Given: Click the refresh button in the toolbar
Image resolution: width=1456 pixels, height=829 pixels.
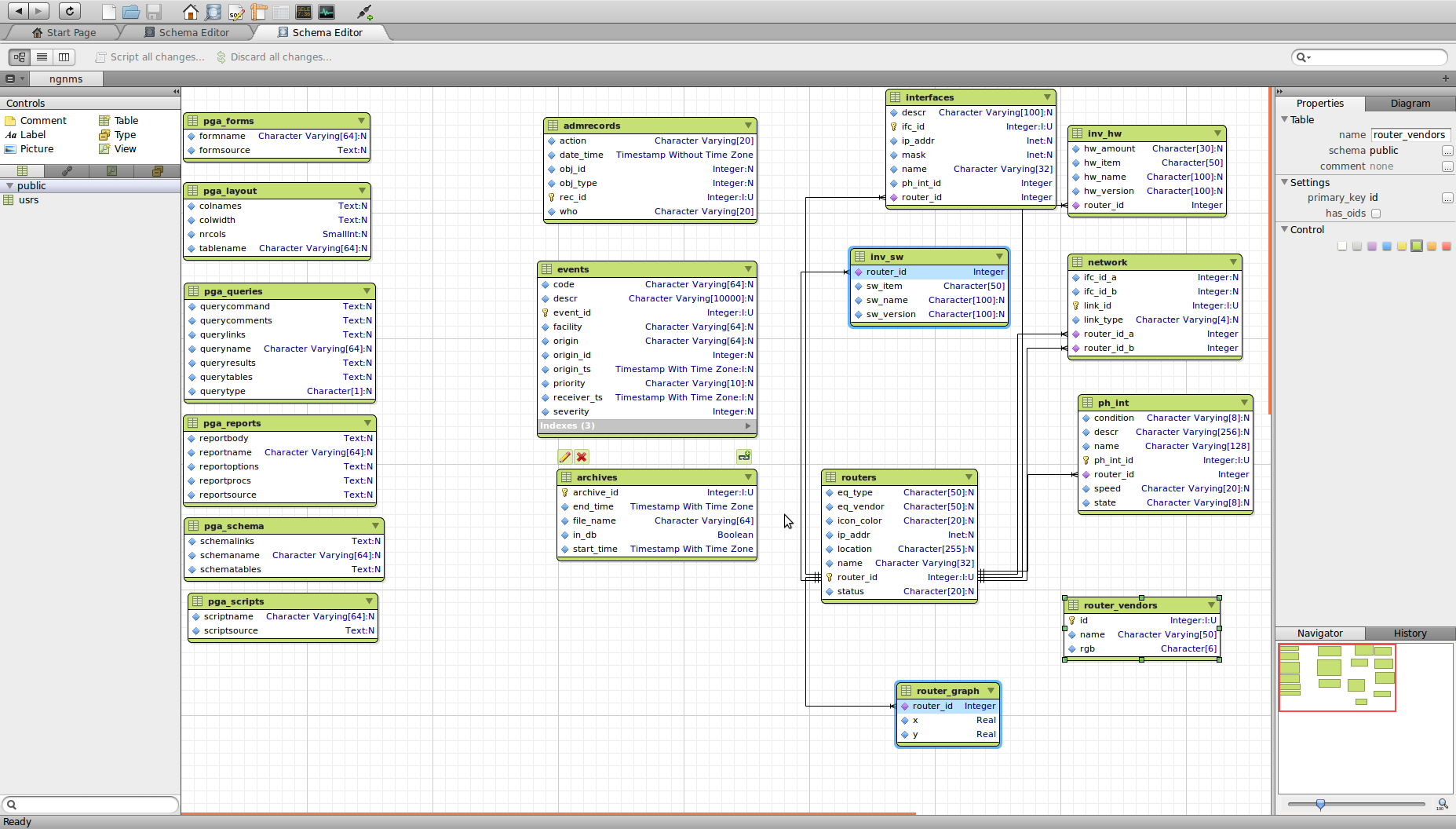Looking at the screenshot, I should [70, 11].
